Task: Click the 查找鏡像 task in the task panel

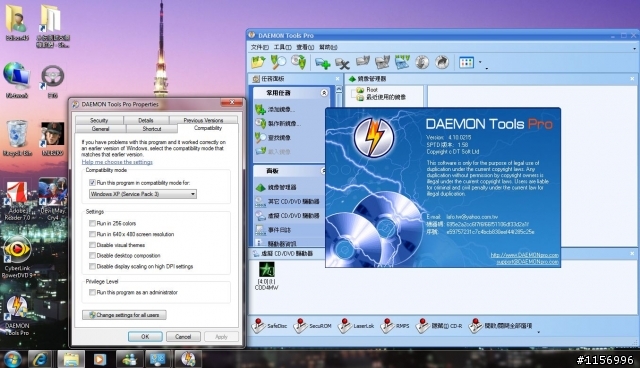Action: [x=273, y=137]
